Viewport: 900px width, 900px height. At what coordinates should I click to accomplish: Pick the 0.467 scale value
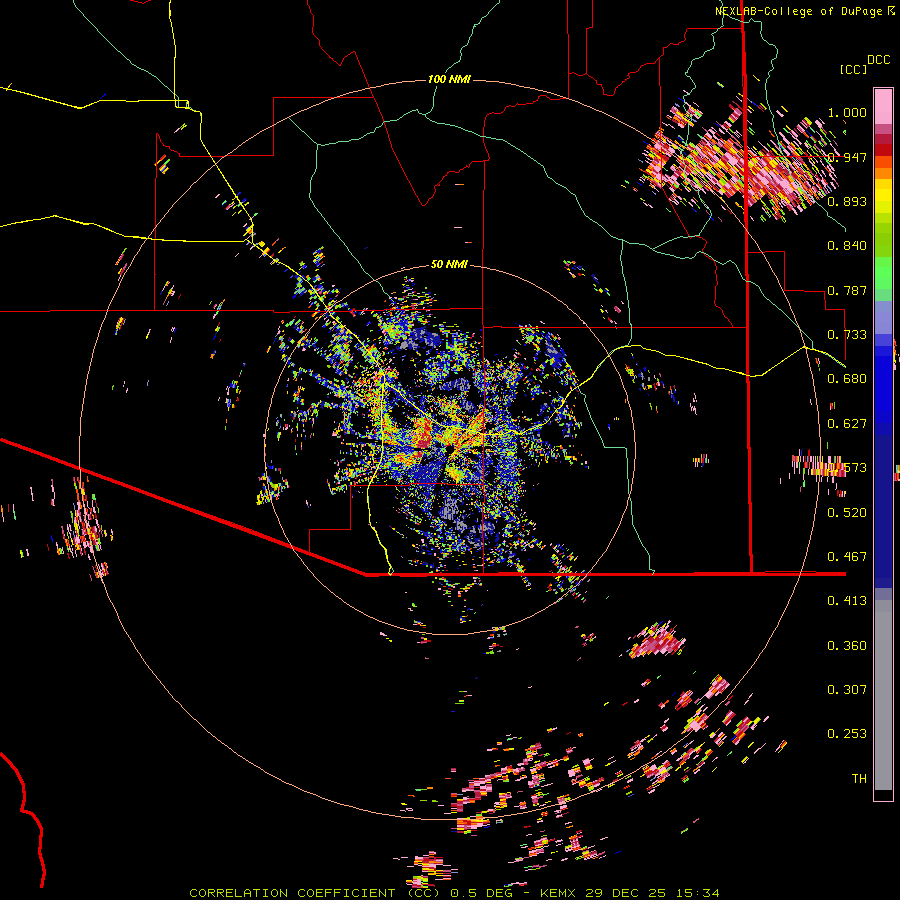[847, 557]
